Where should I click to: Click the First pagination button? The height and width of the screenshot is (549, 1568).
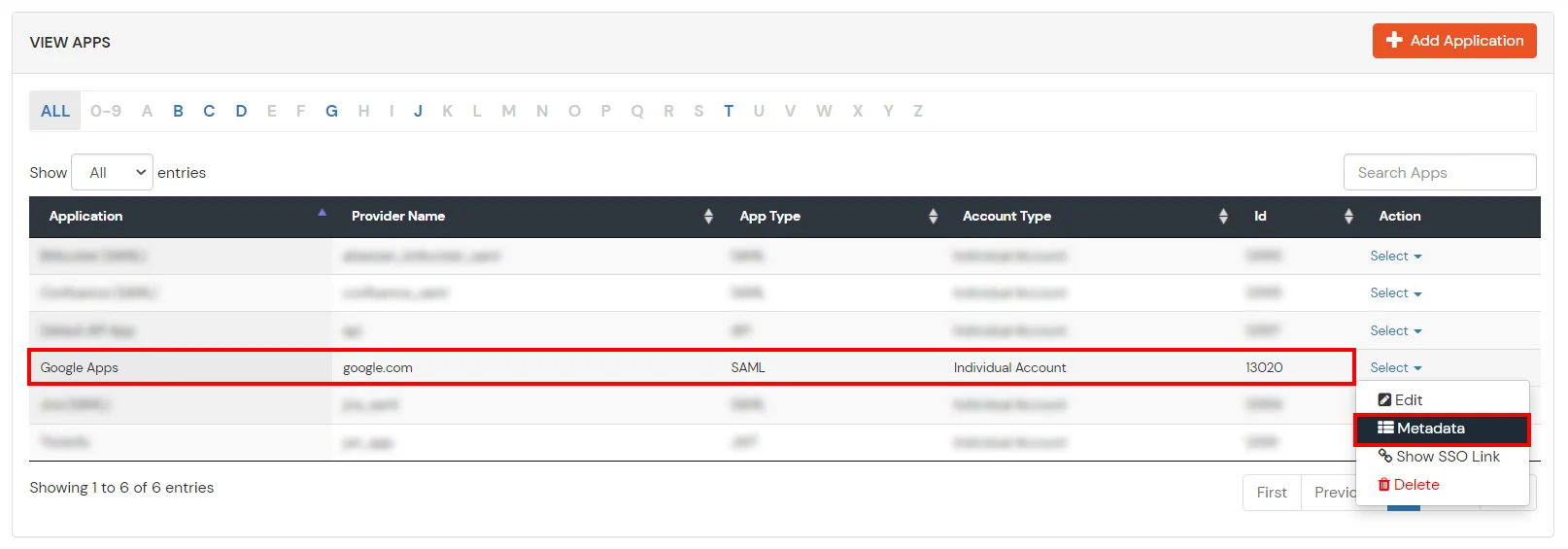pyautogui.click(x=1272, y=493)
